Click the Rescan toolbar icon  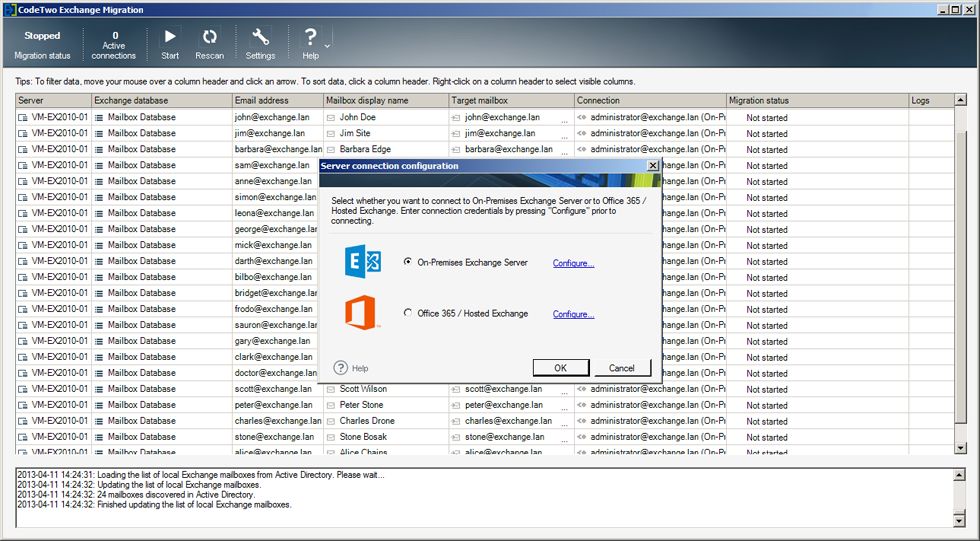pos(209,37)
